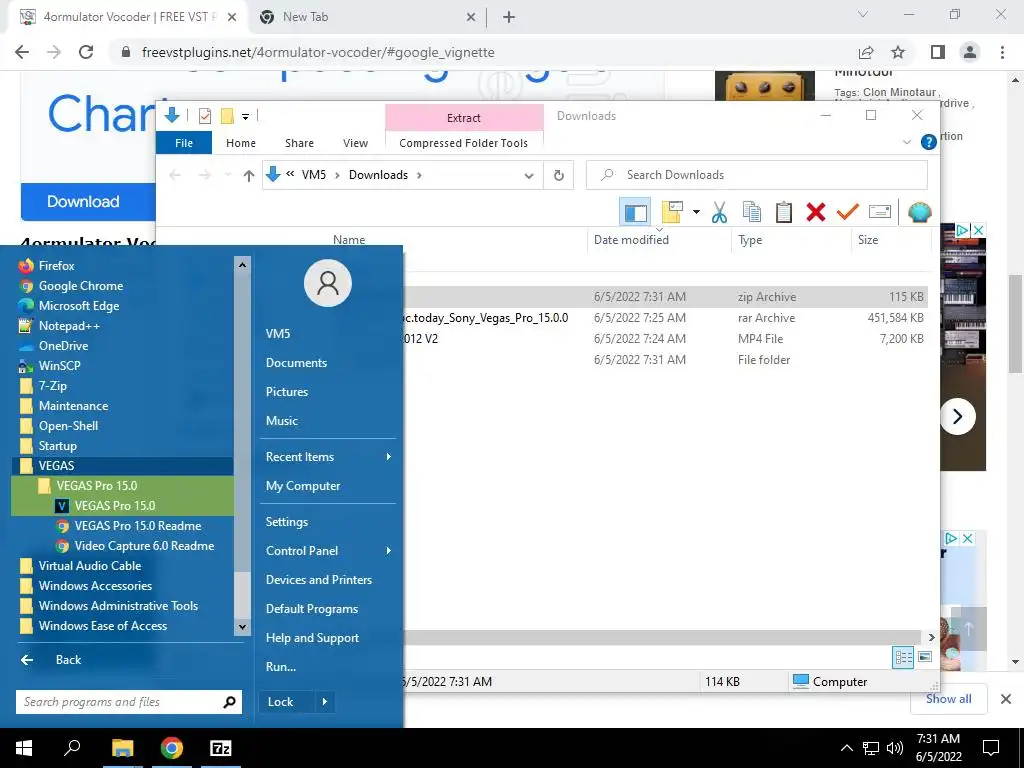Click the Paste clipboard icon in Explorer toolbar
The image size is (1024, 768).
coord(784,212)
